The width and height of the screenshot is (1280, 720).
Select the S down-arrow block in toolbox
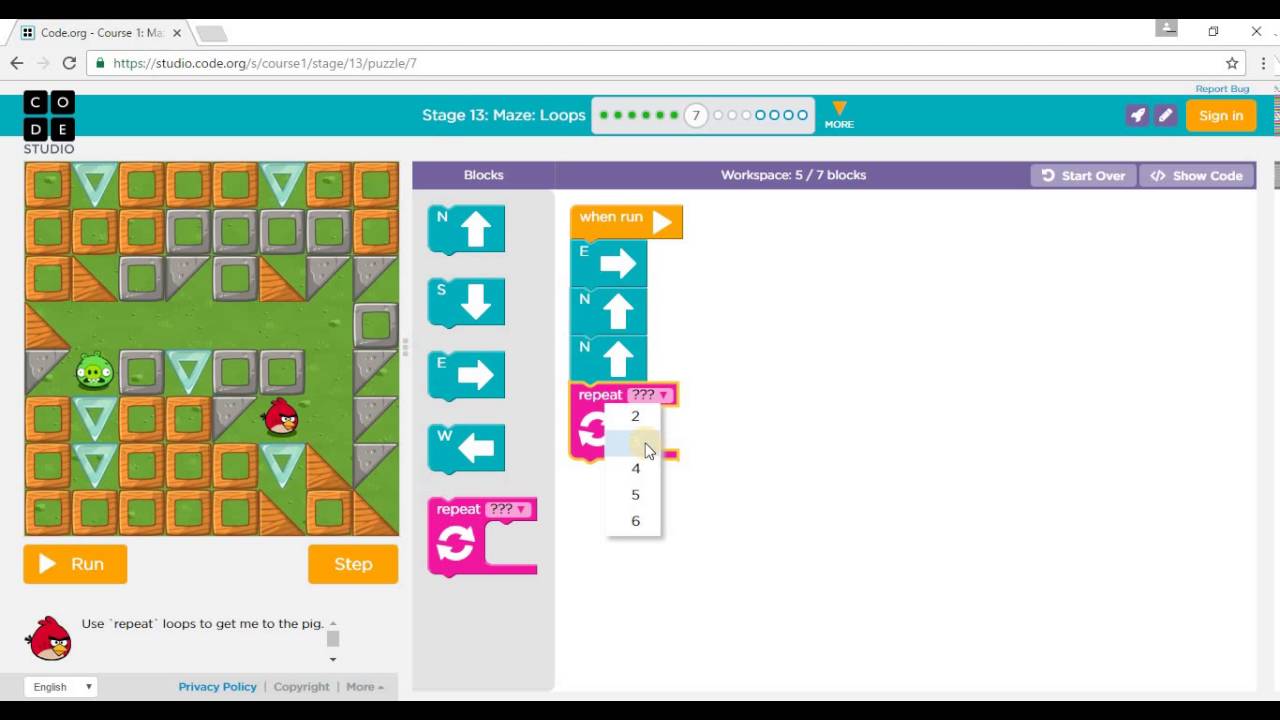click(466, 302)
